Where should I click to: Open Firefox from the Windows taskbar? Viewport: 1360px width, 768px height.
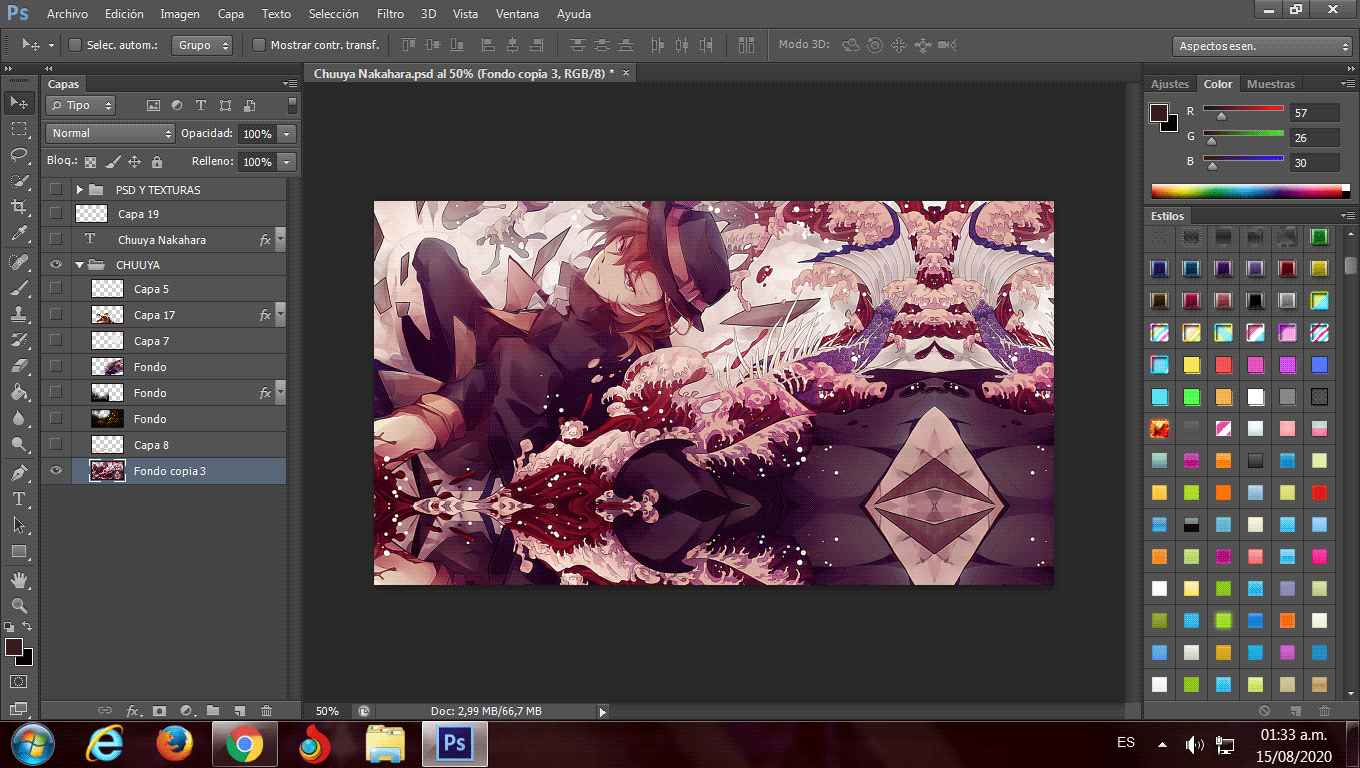click(x=175, y=744)
